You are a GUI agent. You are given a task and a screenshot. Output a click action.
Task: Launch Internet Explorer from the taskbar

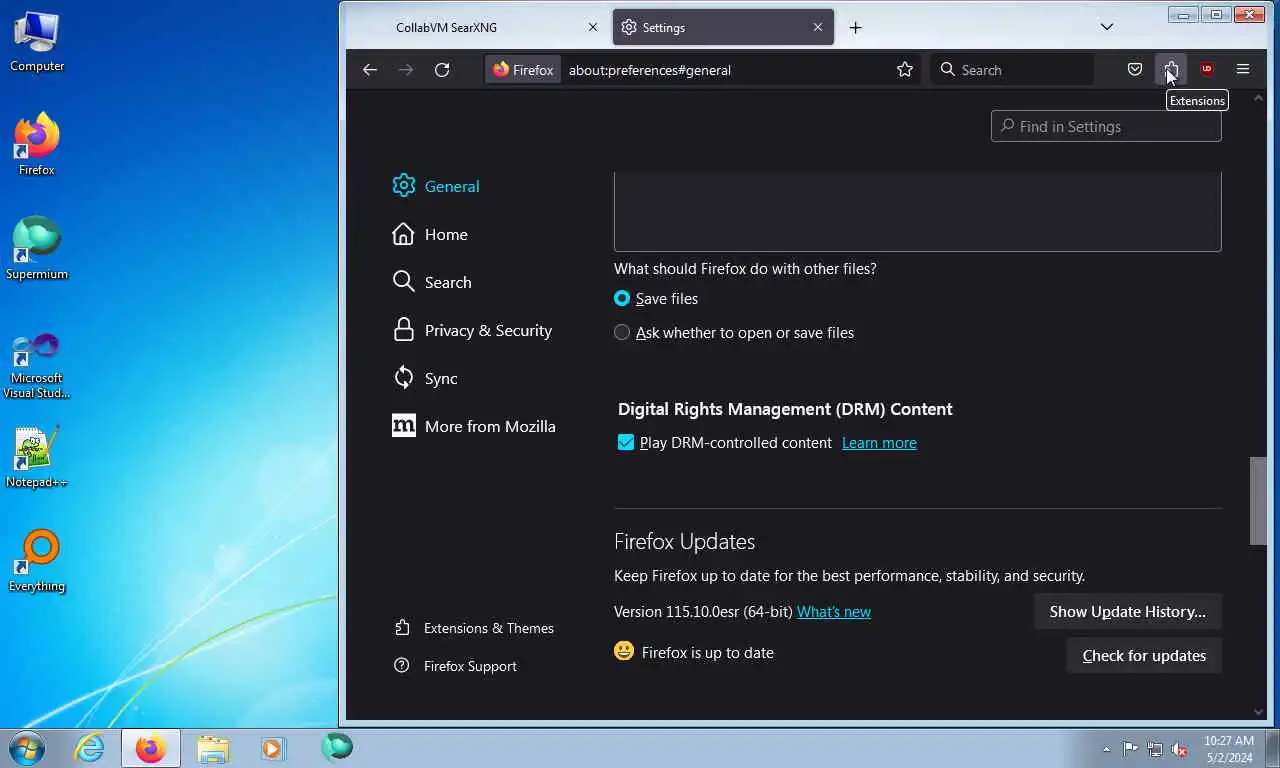89,747
